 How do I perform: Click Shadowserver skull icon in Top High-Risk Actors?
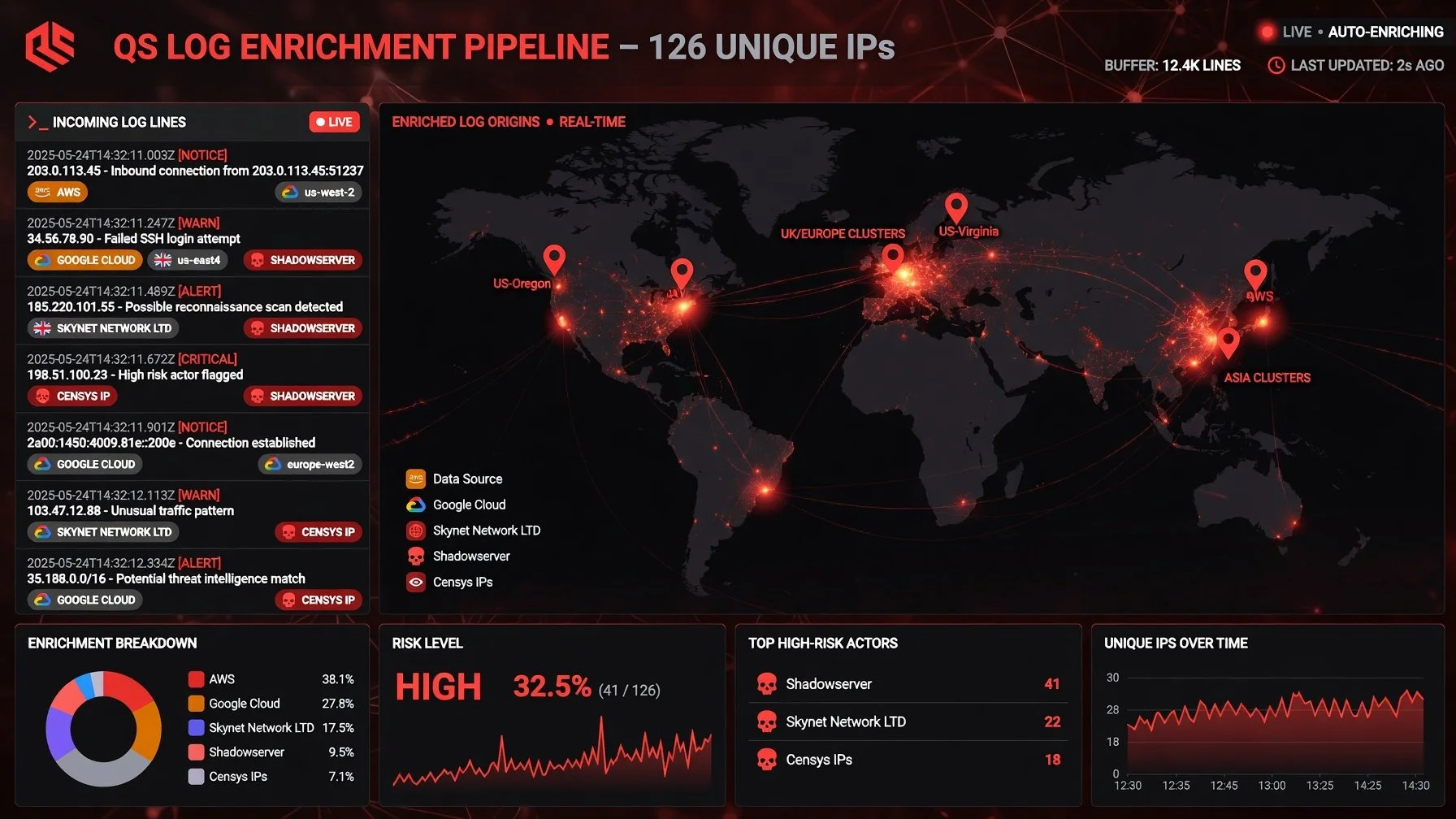pyautogui.click(x=766, y=684)
